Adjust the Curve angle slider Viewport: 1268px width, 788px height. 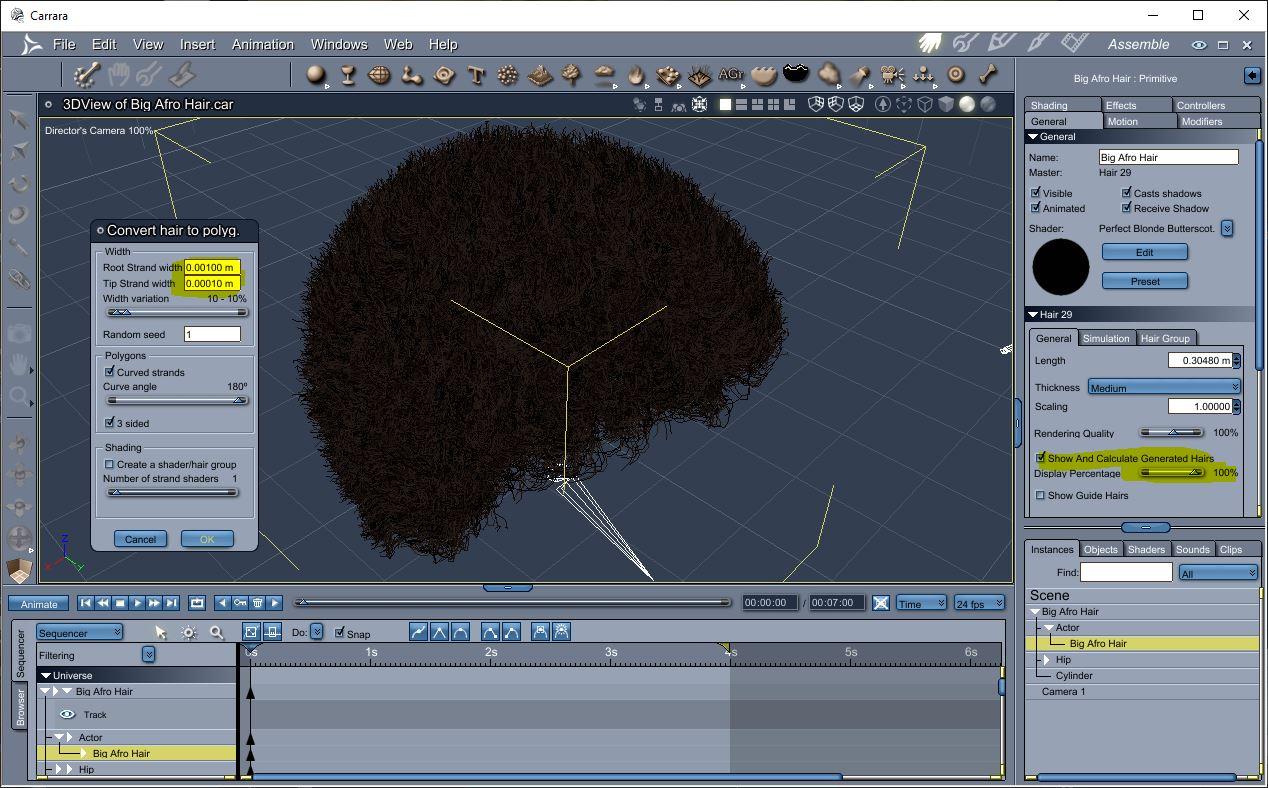(x=238, y=400)
